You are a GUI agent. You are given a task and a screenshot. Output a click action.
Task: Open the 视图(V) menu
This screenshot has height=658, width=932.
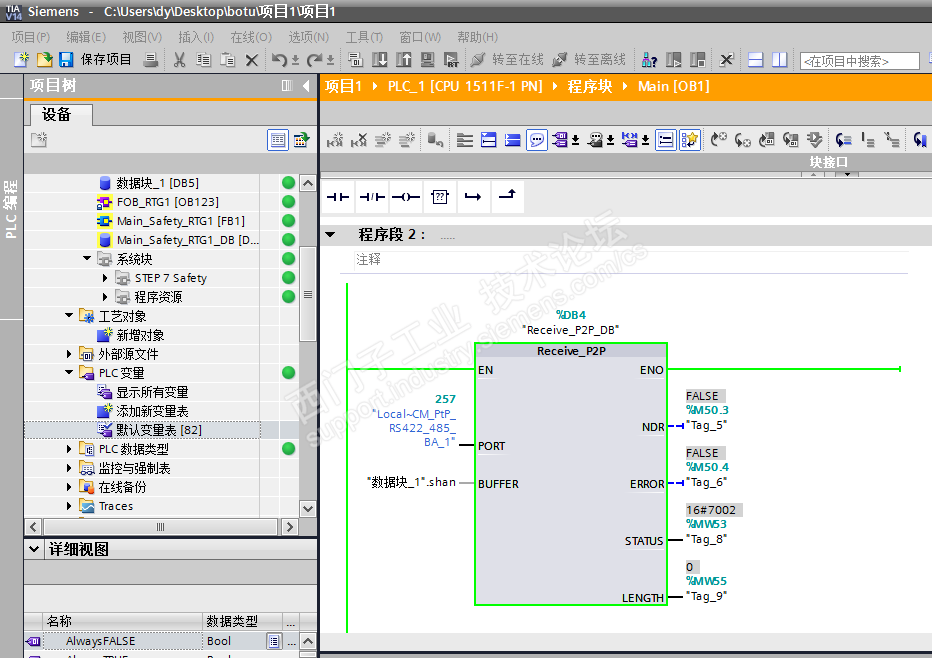[142, 37]
